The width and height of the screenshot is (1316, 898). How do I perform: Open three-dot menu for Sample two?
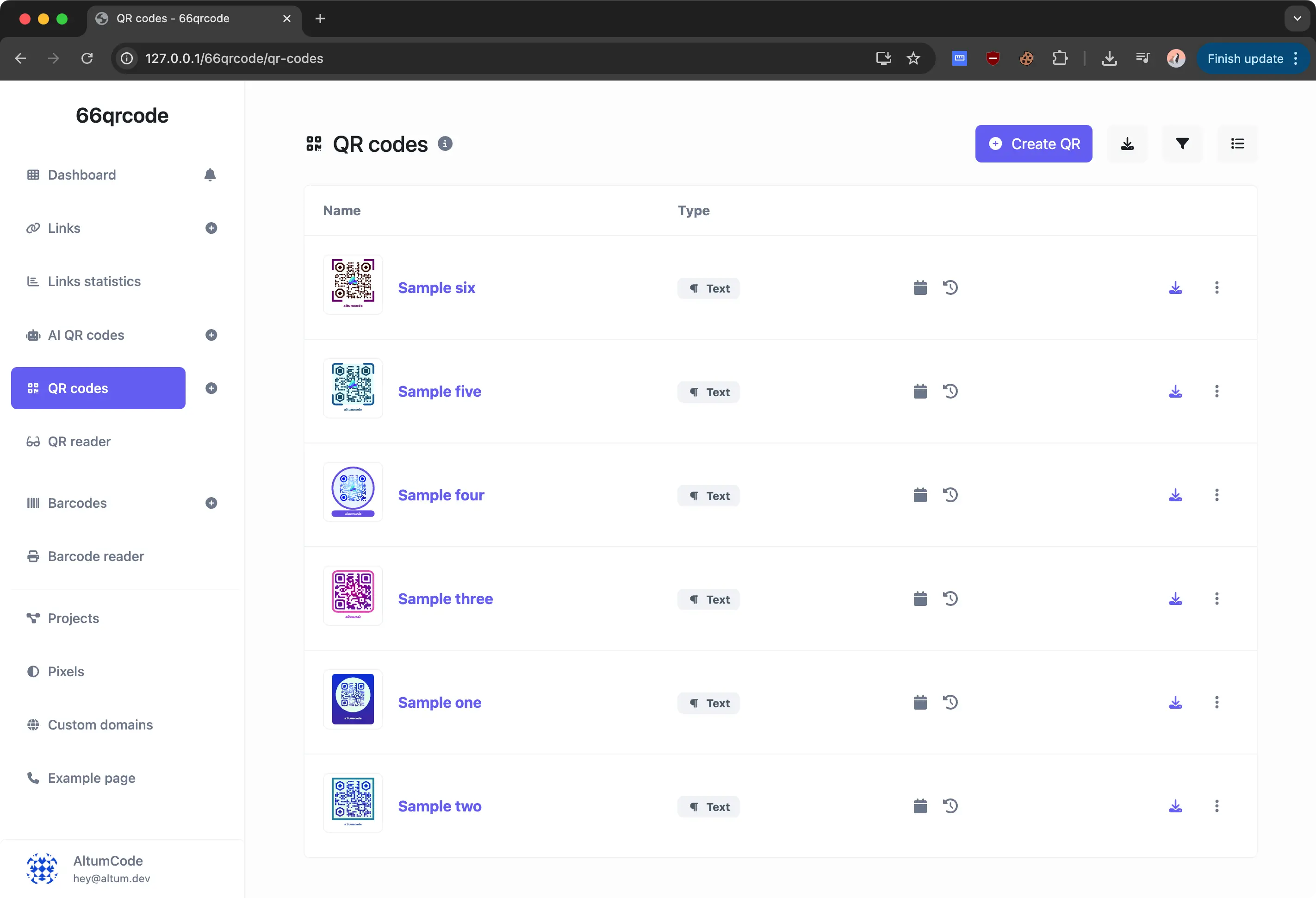tap(1217, 806)
